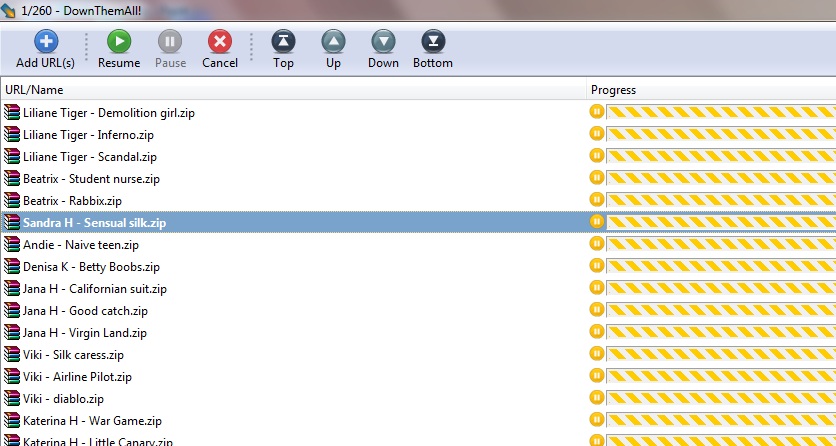836x446 pixels.
Task: Select Liliane Tiger - Demolition girl.zip
Action: click(108, 113)
